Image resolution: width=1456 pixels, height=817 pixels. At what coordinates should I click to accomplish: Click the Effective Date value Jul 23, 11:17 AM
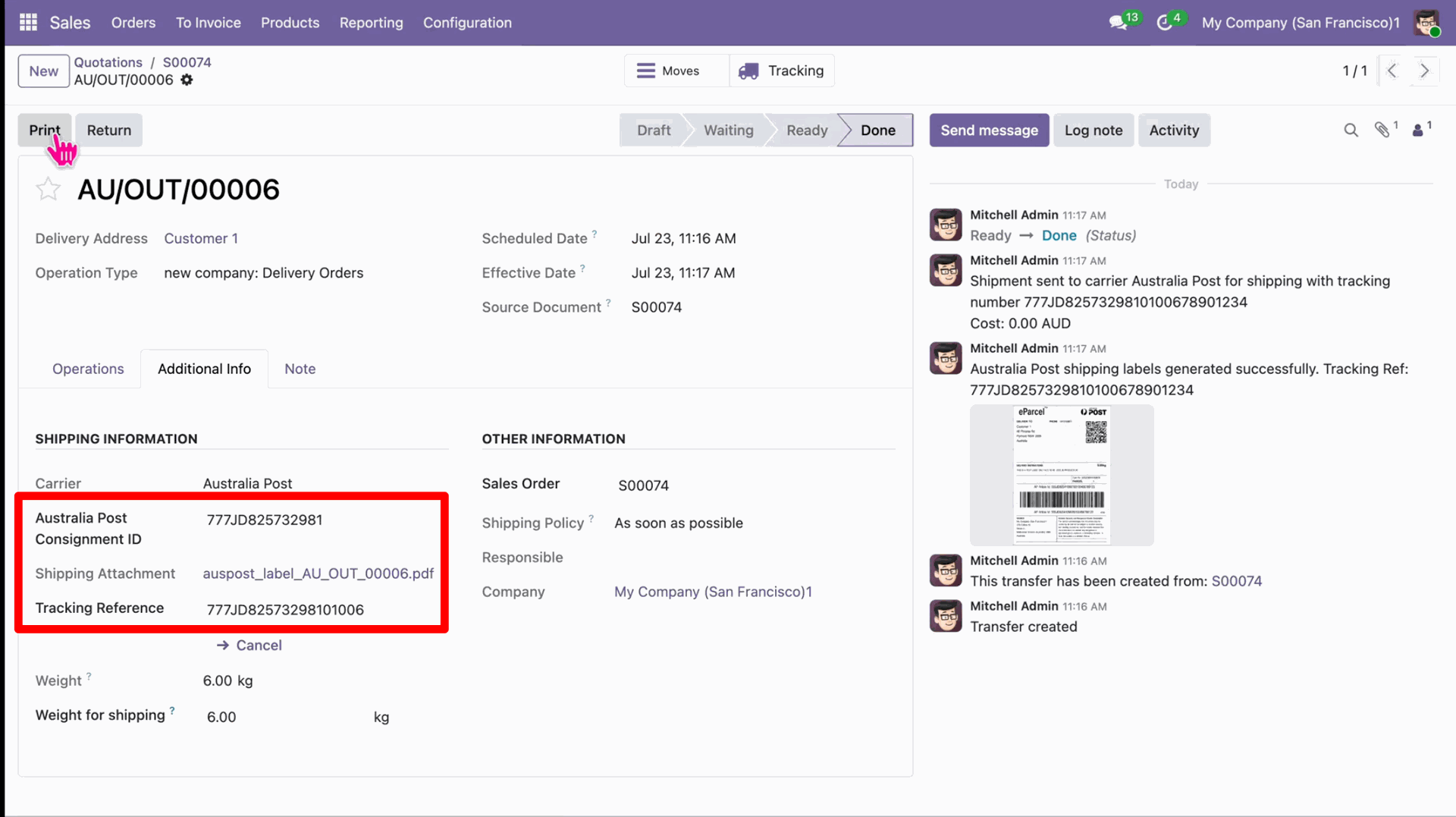point(683,273)
